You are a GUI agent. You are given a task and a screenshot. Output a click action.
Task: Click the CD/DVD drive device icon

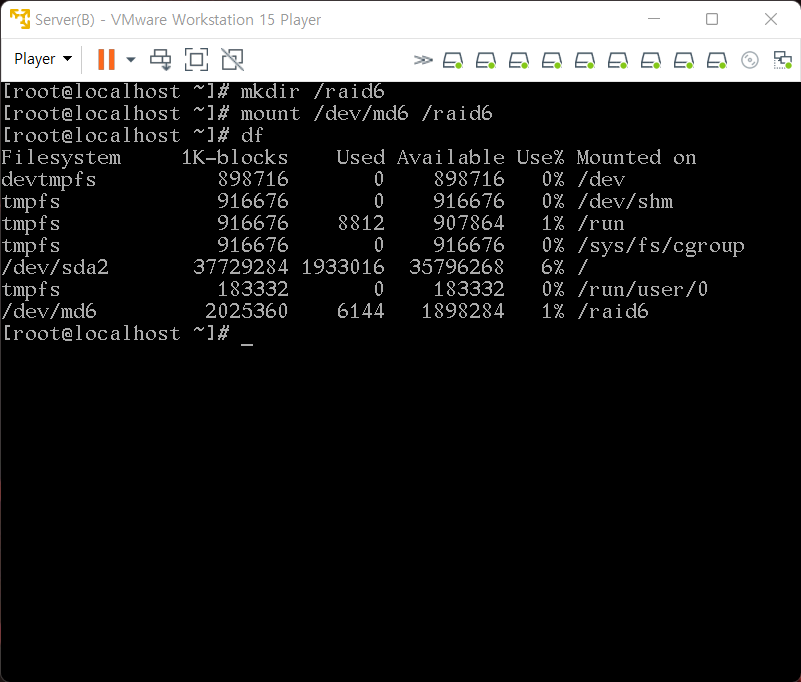(x=749, y=60)
